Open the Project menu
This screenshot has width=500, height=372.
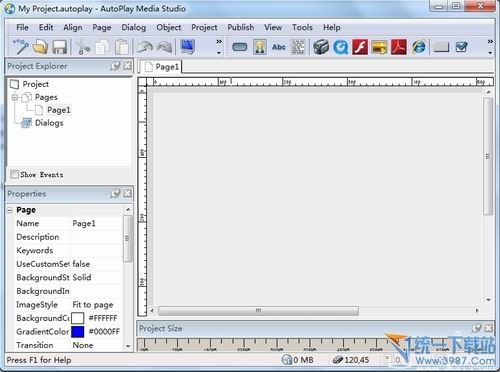click(x=204, y=27)
